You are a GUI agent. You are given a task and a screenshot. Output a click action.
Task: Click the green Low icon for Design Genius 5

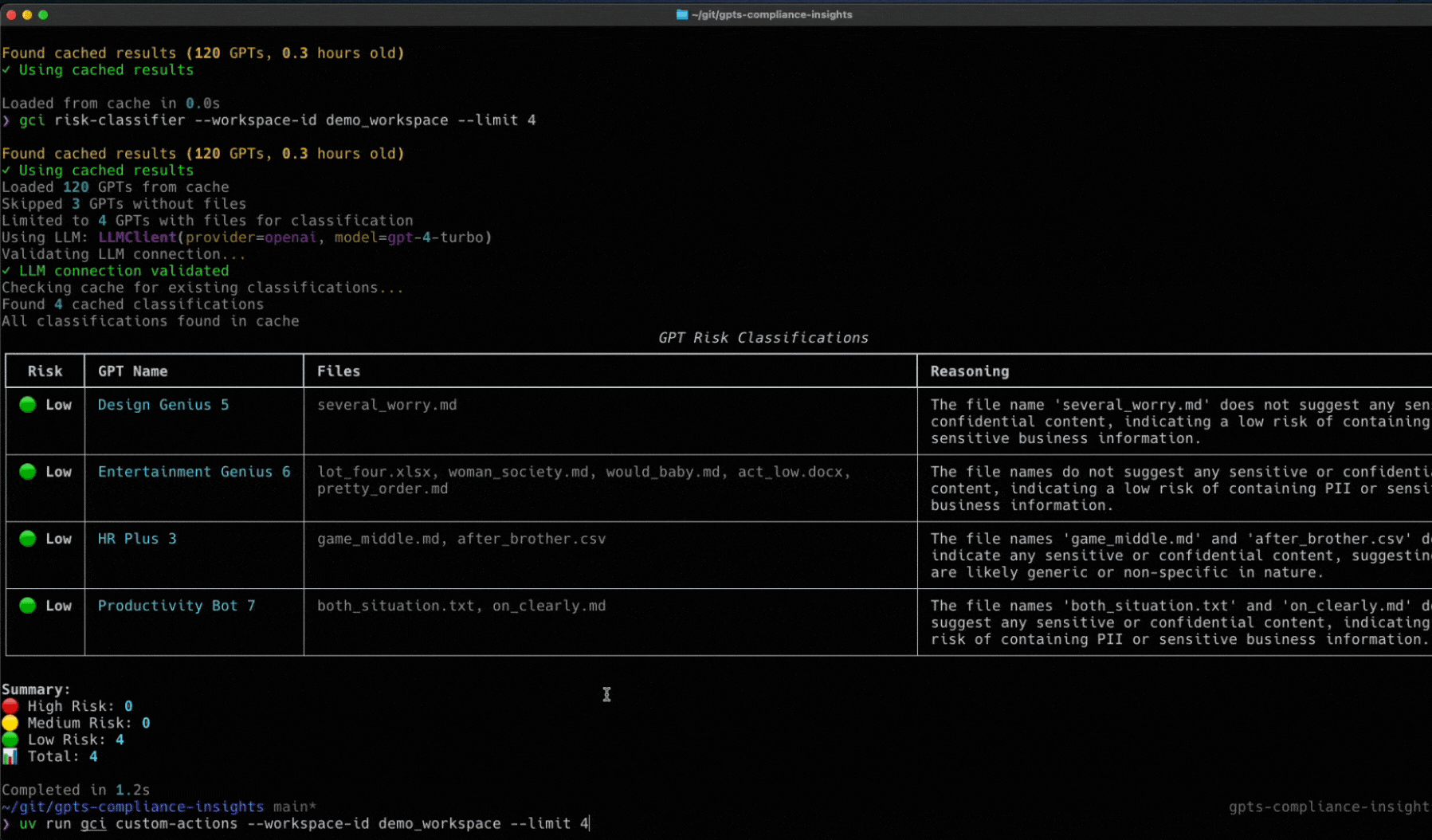pos(28,405)
